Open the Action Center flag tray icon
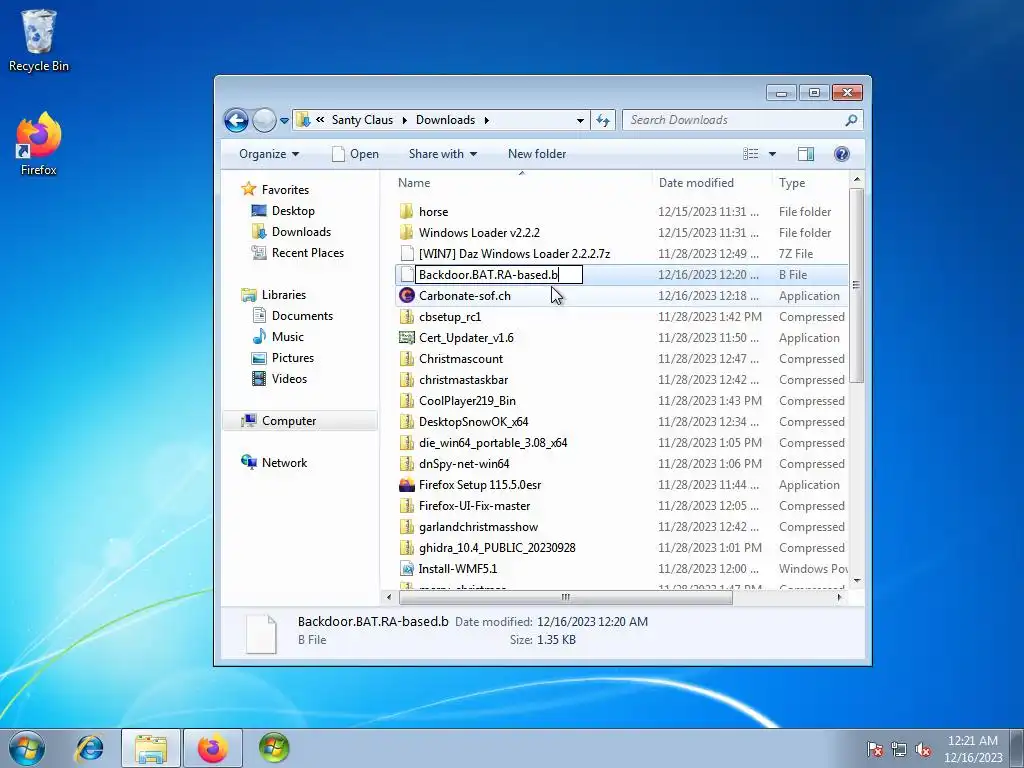1024x768 pixels. pos(875,749)
